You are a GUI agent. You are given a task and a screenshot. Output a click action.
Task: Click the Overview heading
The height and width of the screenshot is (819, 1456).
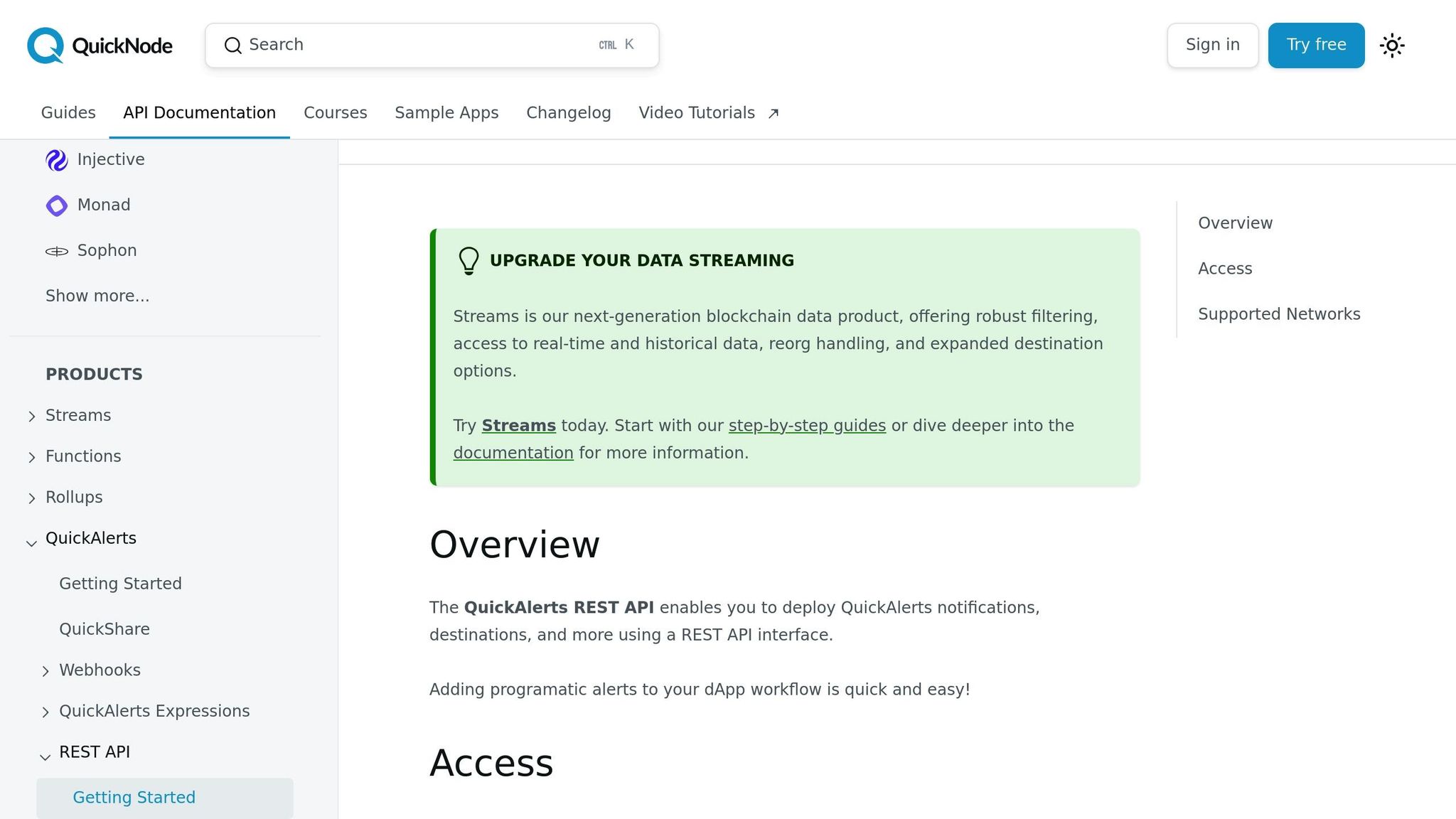click(x=515, y=545)
